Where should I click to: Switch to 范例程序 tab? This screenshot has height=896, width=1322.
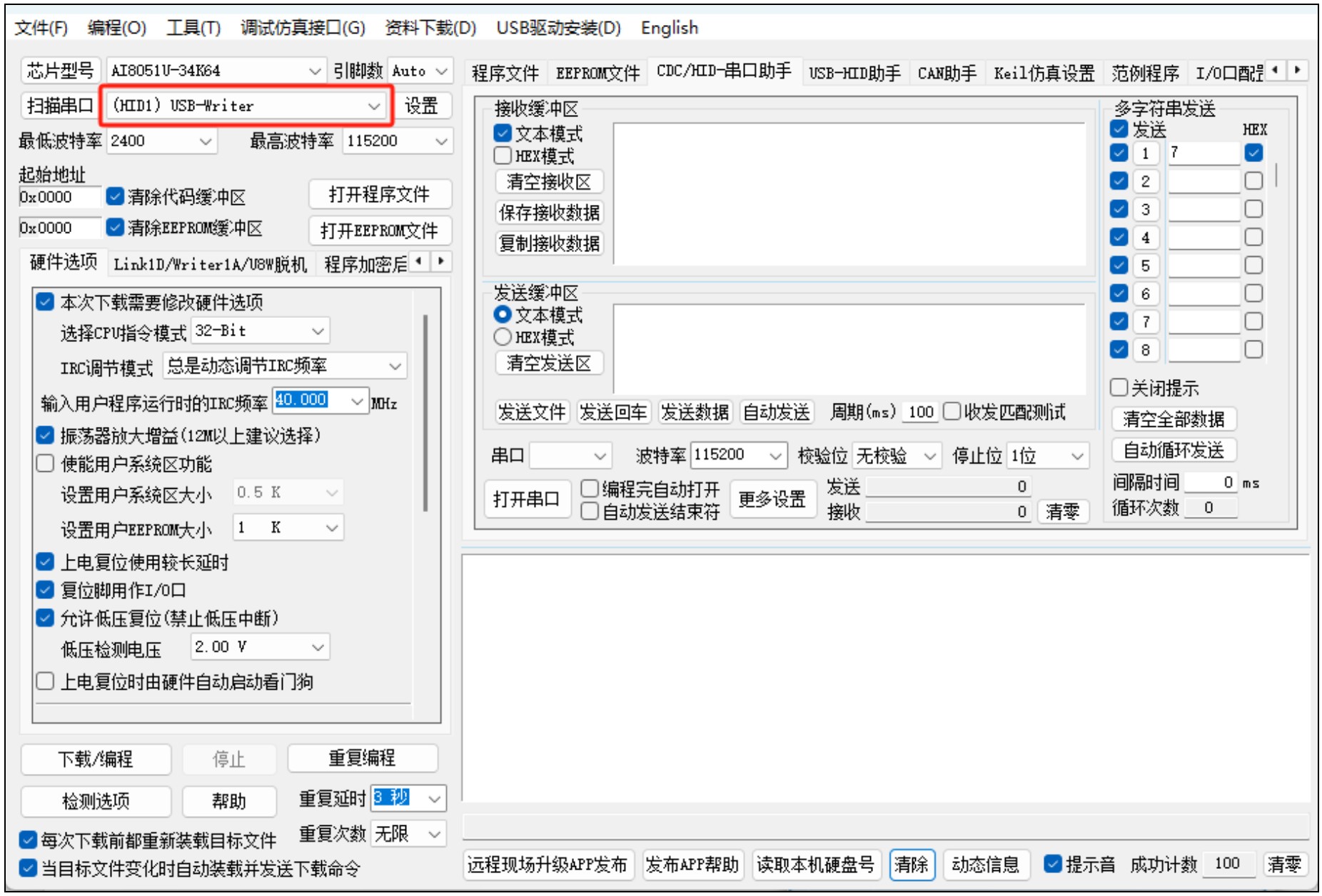[1145, 73]
